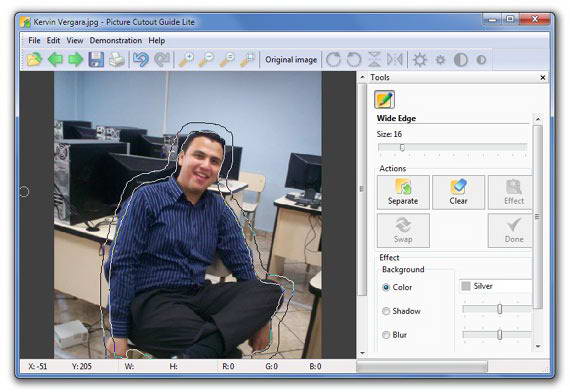Select the Blur background radio button
The height and width of the screenshot is (392, 570).
tap(386, 335)
